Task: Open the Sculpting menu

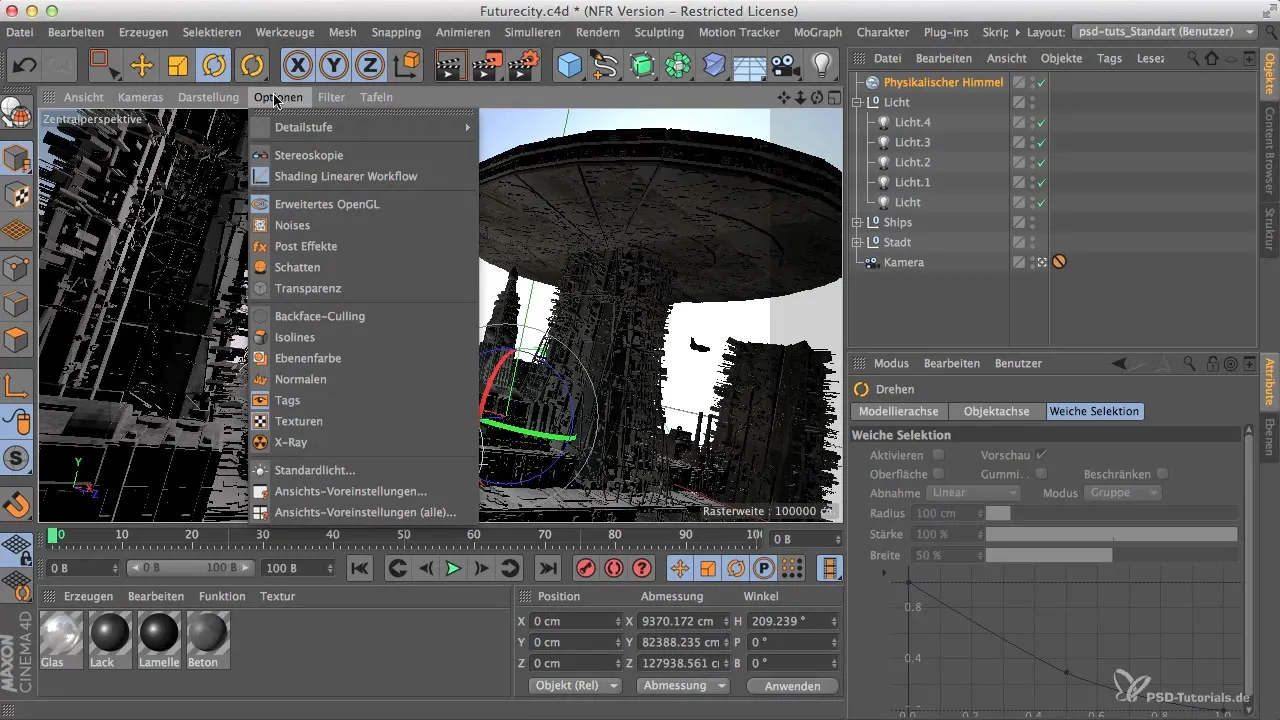Action: [659, 32]
